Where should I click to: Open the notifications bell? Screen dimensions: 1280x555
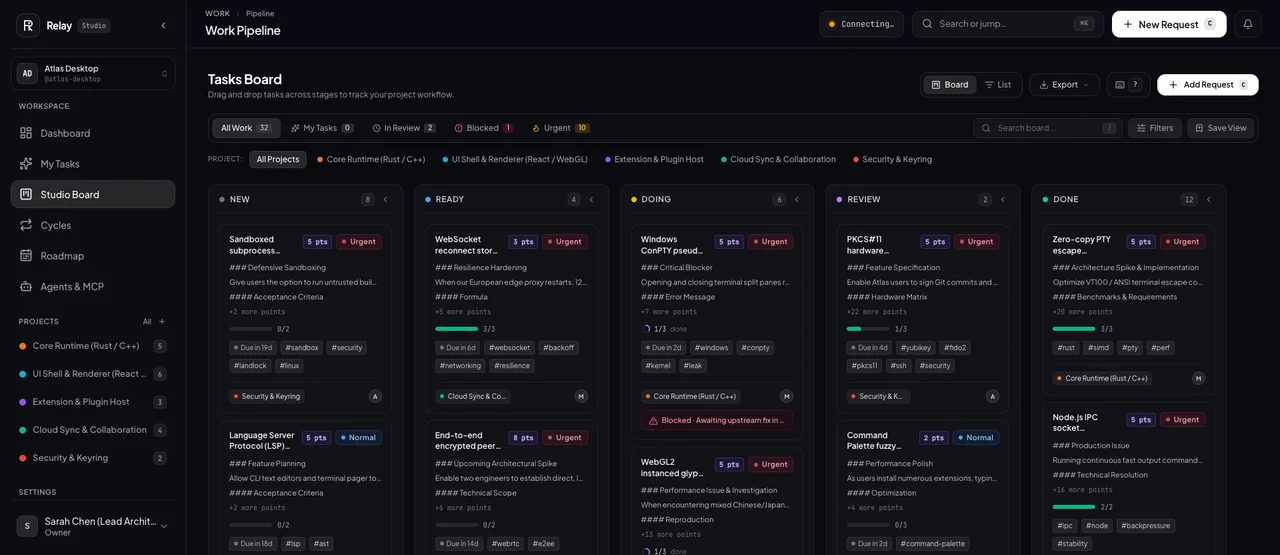click(1247, 24)
